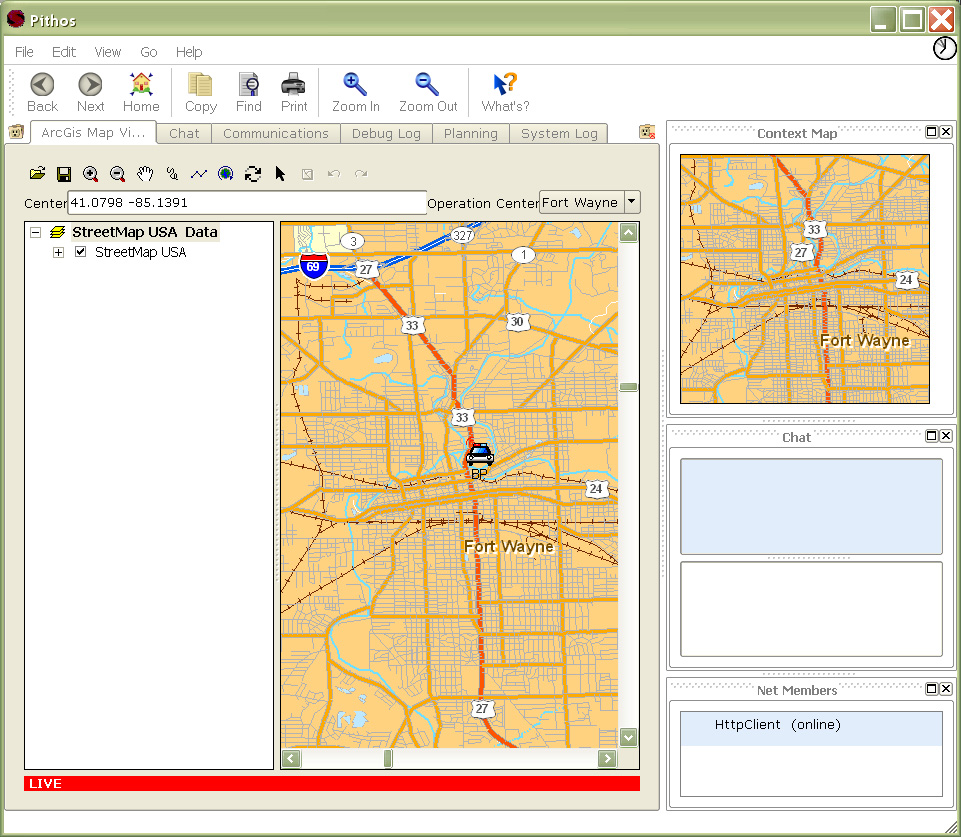961x837 pixels.
Task: Expand the StreetMap USA layer node
Action: pos(58,252)
